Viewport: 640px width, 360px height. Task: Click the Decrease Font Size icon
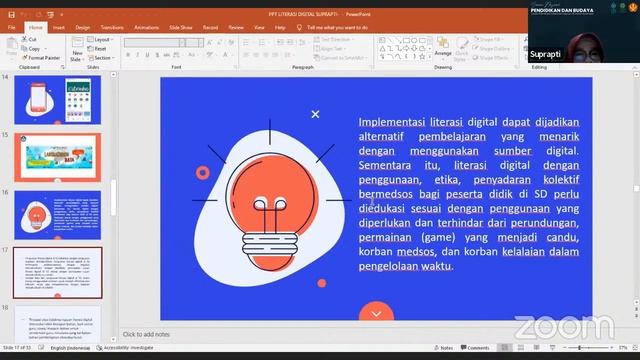tap(220, 42)
